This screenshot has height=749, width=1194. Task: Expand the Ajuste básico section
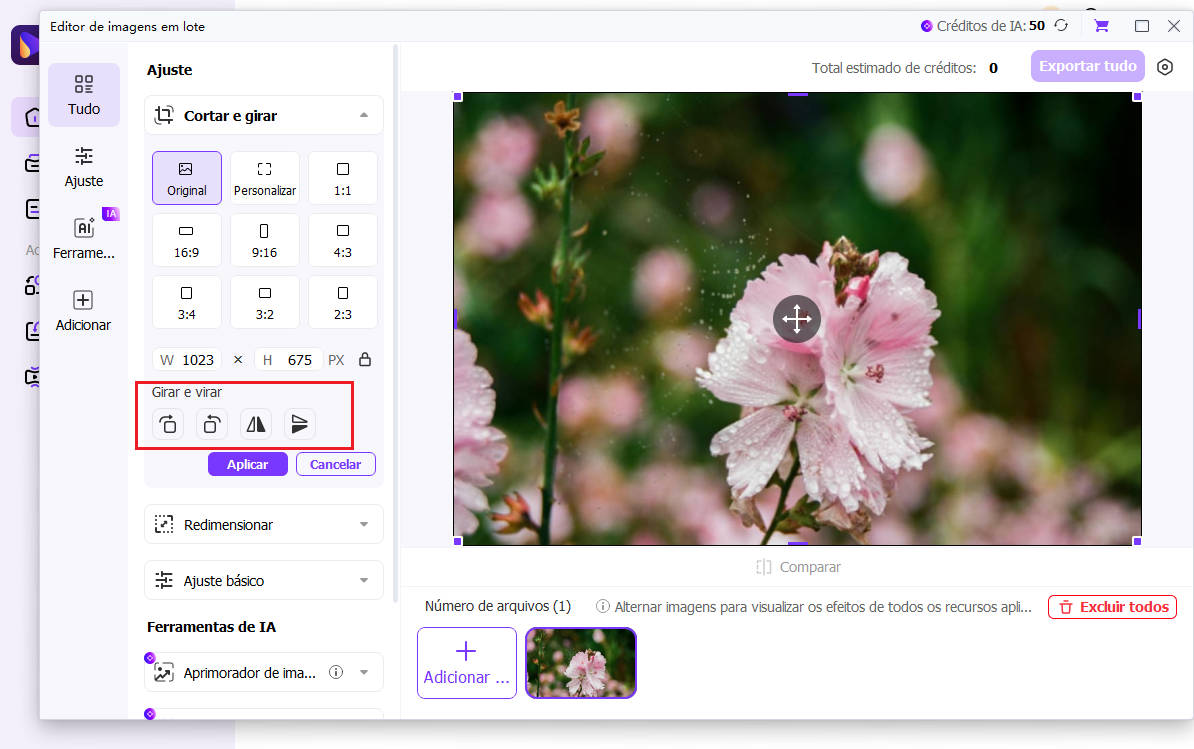click(x=363, y=580)
